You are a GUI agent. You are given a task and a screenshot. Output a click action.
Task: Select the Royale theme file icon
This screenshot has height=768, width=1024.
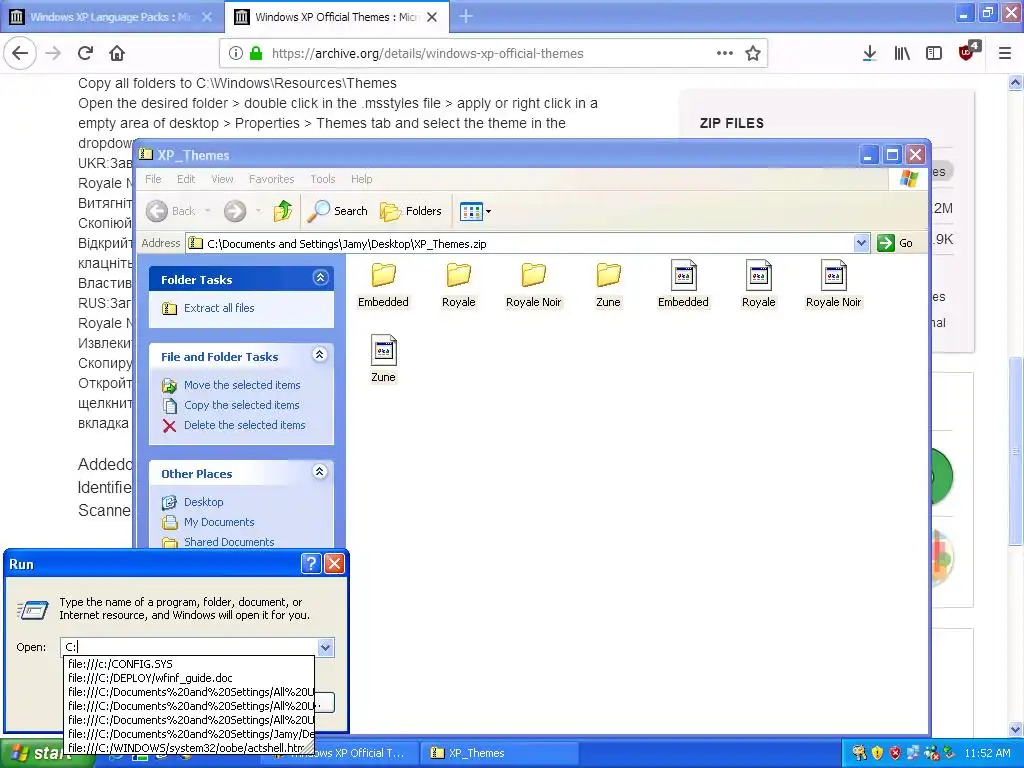(x=758, y=285)
